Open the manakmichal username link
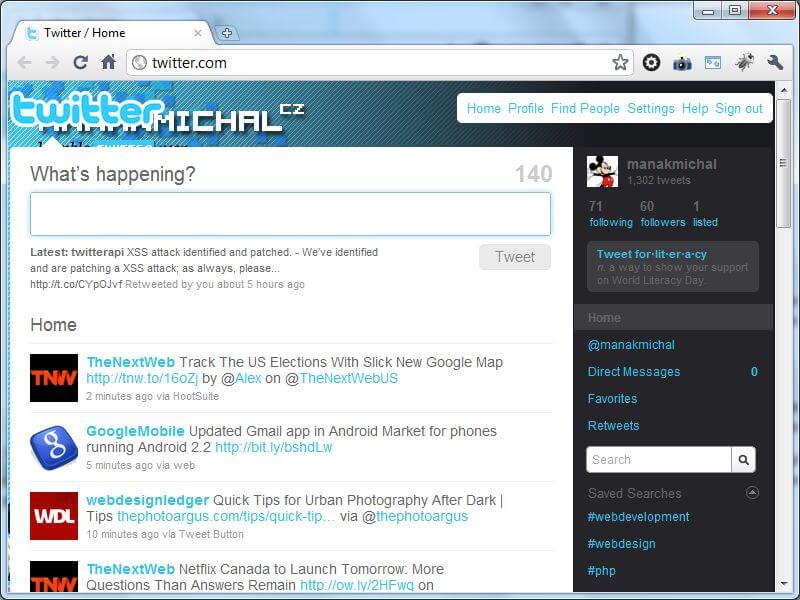The height and width of the screenshot is (600, 800). click(671, 164)
